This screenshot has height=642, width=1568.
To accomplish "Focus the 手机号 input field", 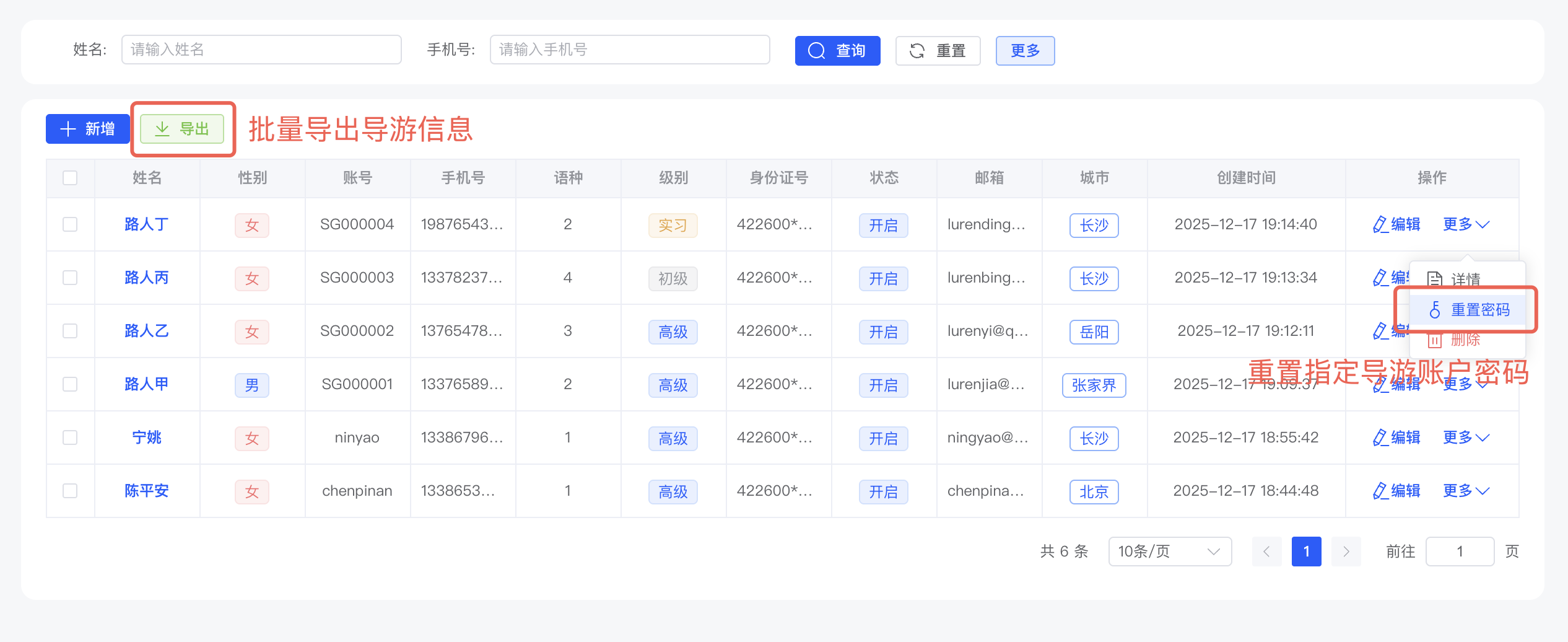I will (x=629, y=50).
